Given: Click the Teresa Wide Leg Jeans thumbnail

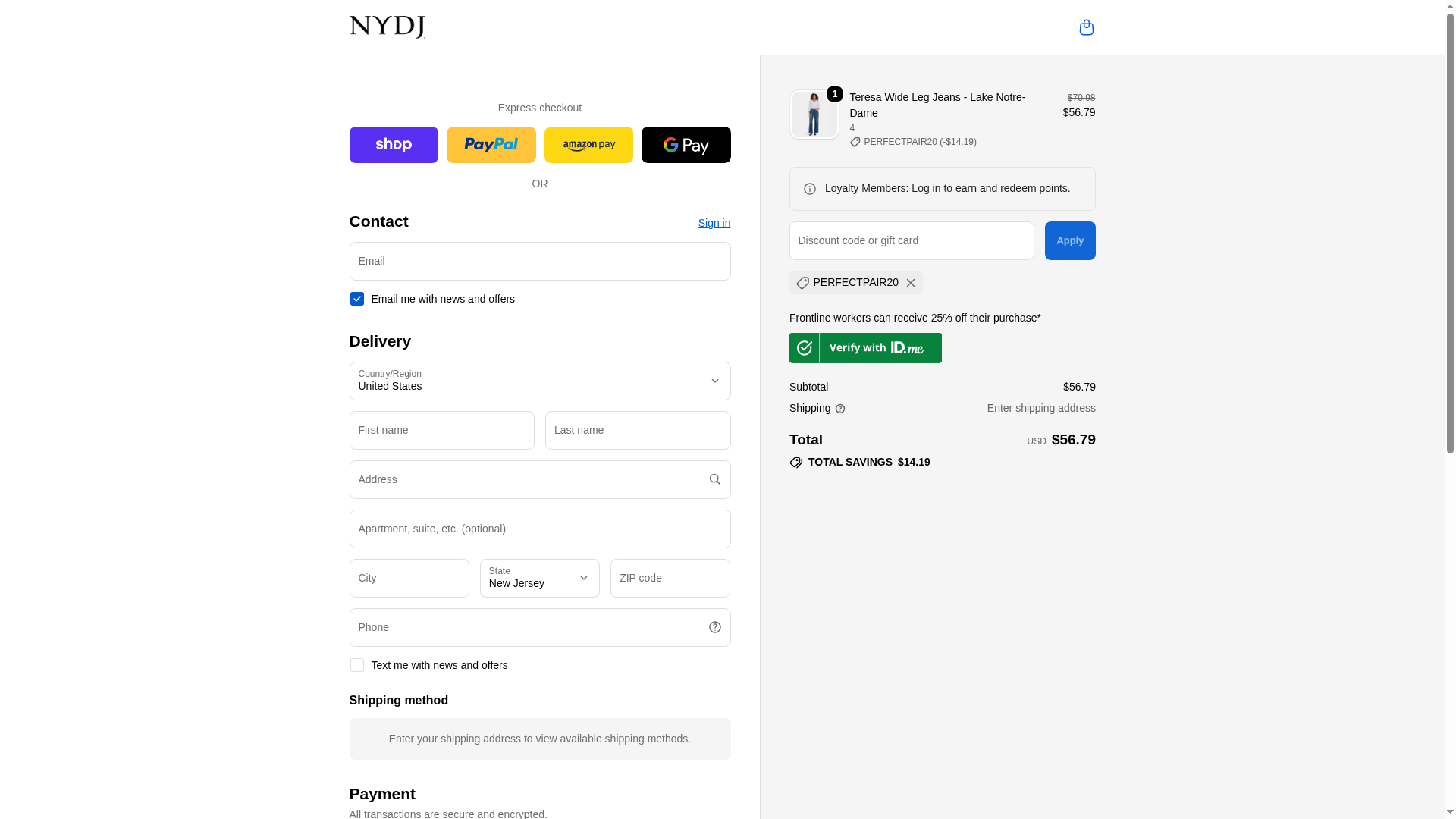Looking at the screenshot, I should tap(814, 115).
